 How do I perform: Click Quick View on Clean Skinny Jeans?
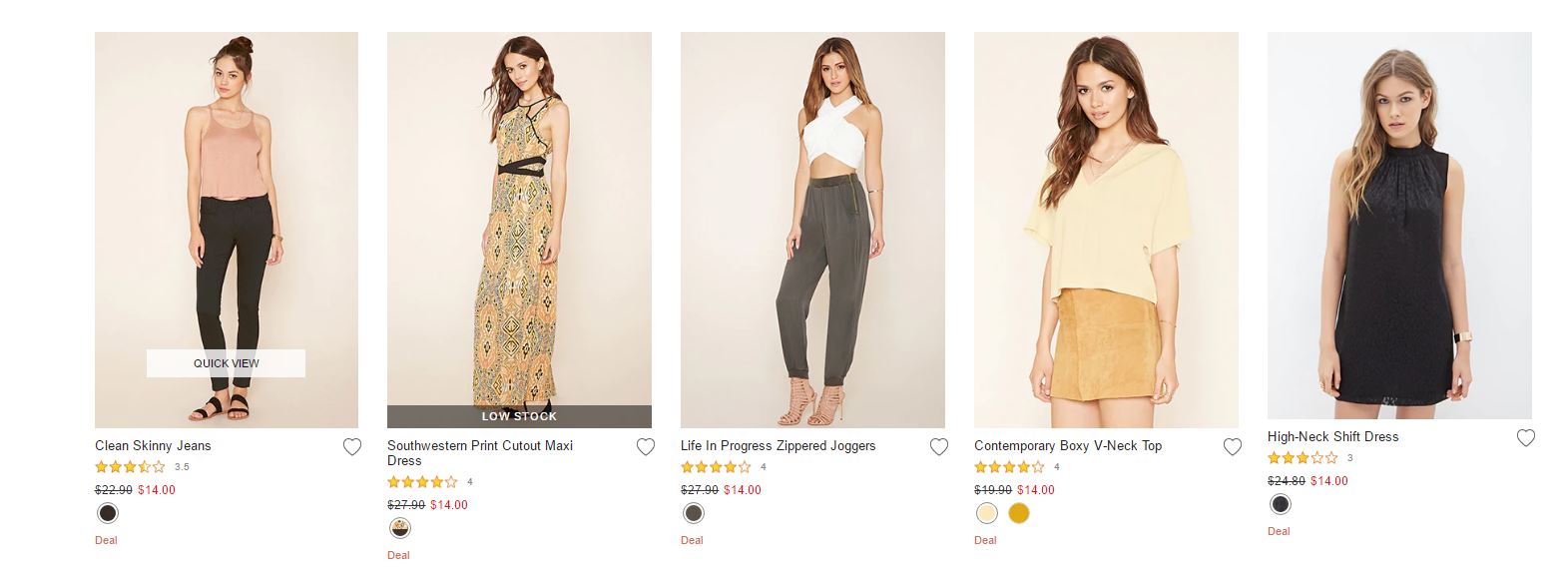[226, 363]
